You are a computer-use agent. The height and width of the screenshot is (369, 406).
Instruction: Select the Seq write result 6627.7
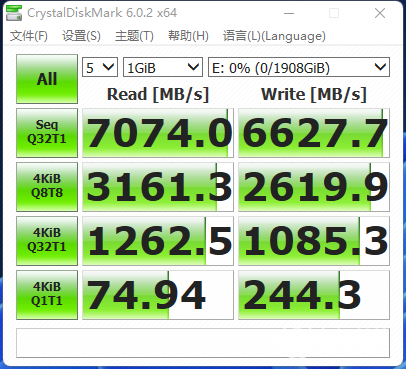(314, 133)
